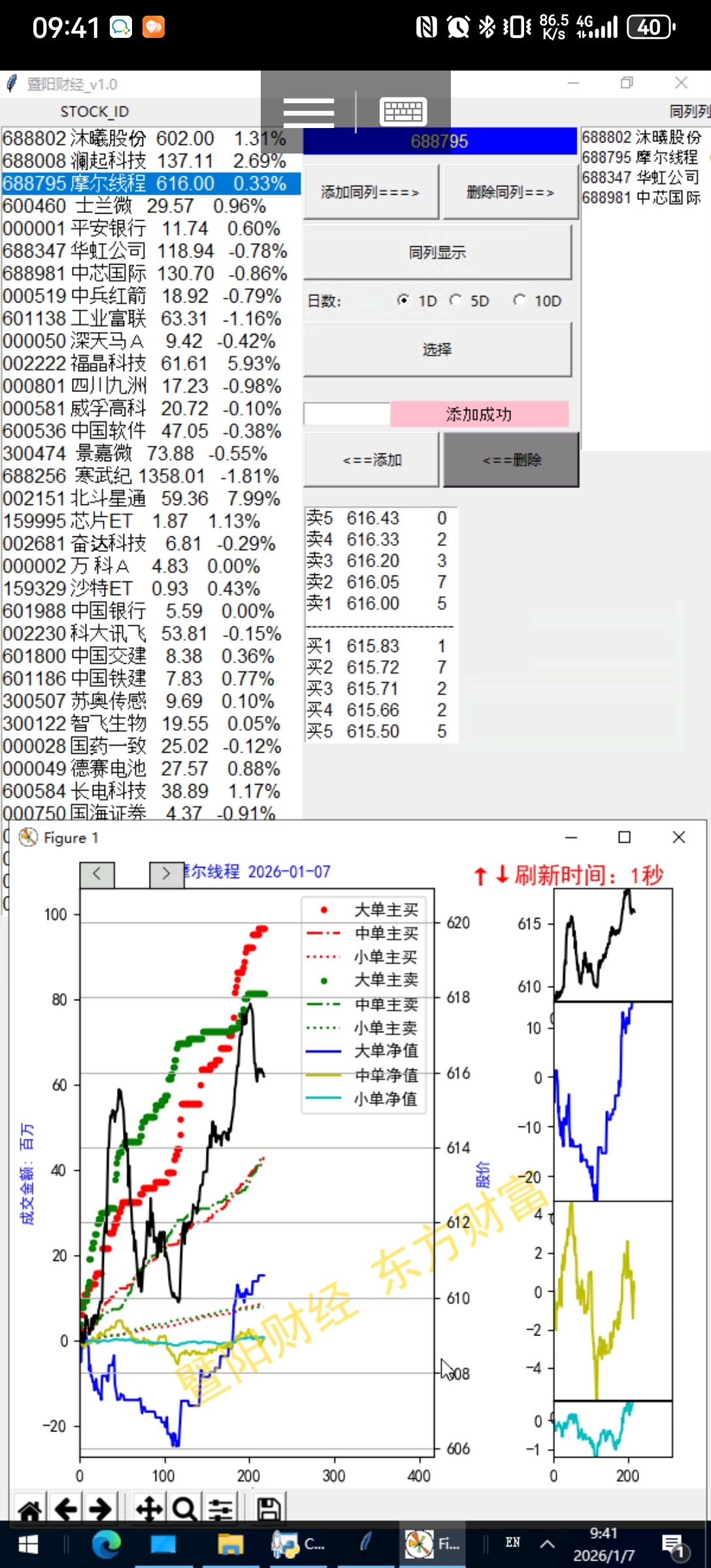Image resolution: width=711 pixels, height=1568 pixels.
Task: Select 600584 长电科技 row
Action: coord(150,791)
